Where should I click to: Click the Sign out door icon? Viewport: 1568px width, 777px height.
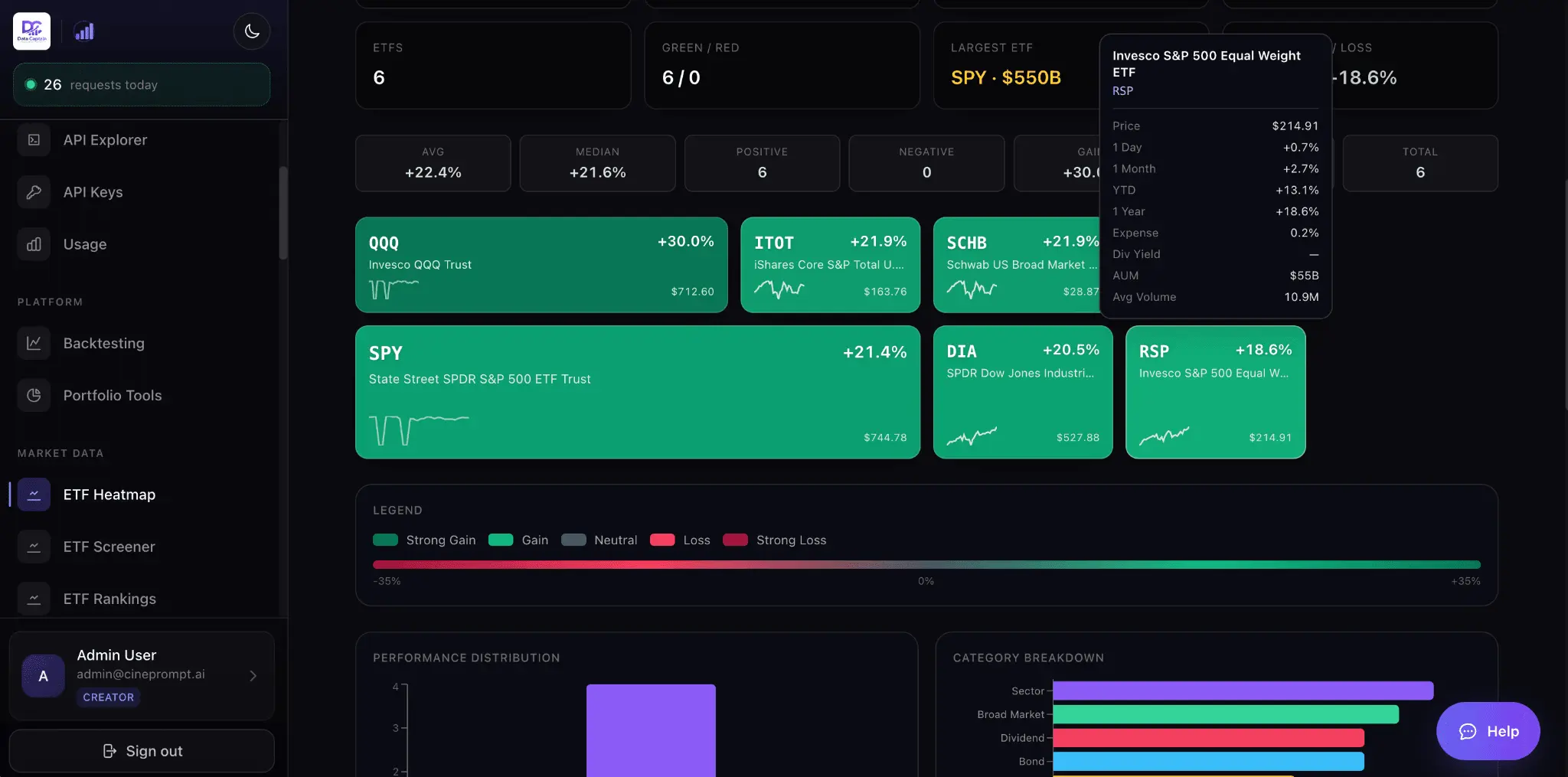pos(109,751)
